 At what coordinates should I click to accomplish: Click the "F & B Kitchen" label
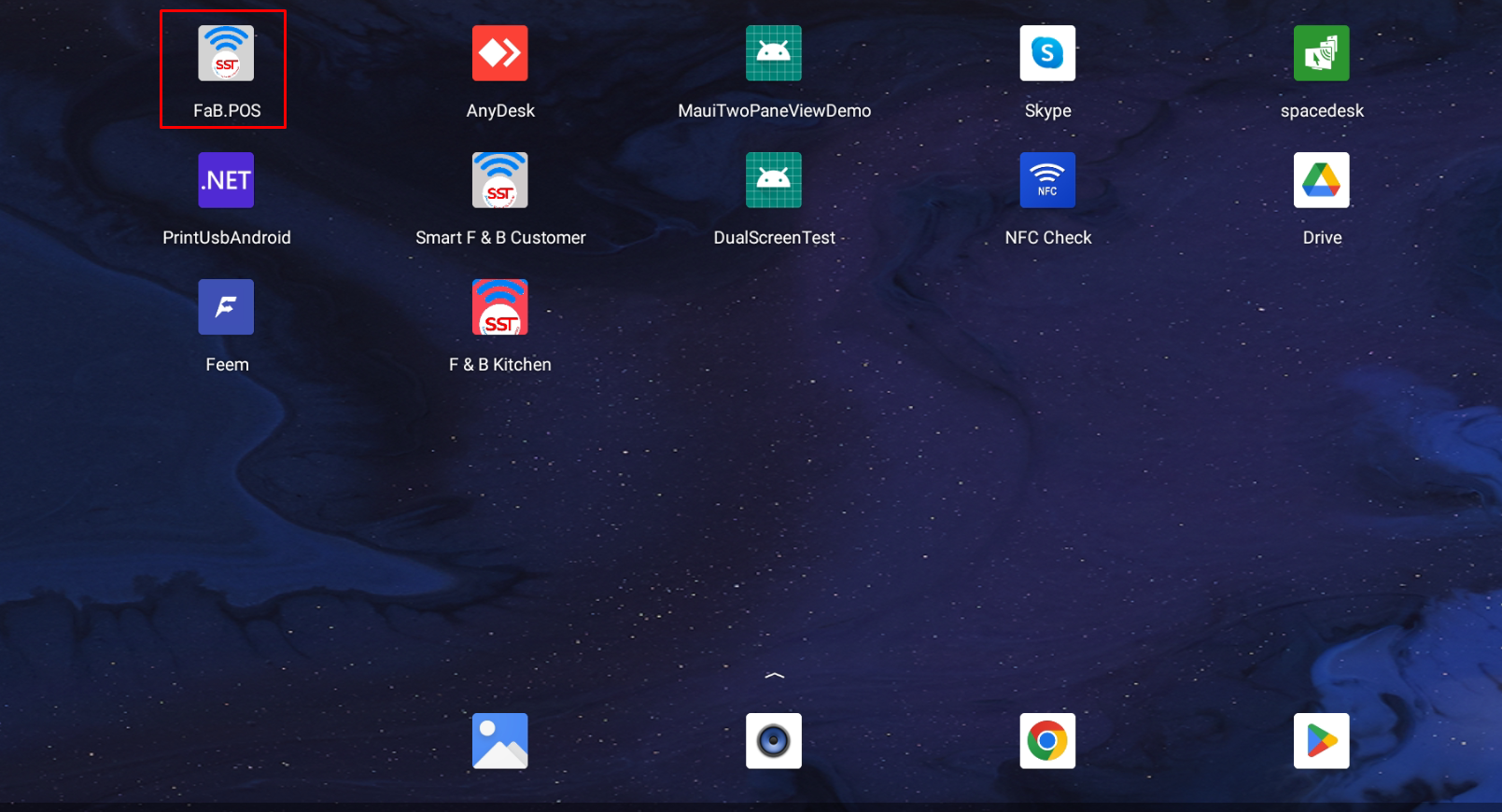[499, 365]
